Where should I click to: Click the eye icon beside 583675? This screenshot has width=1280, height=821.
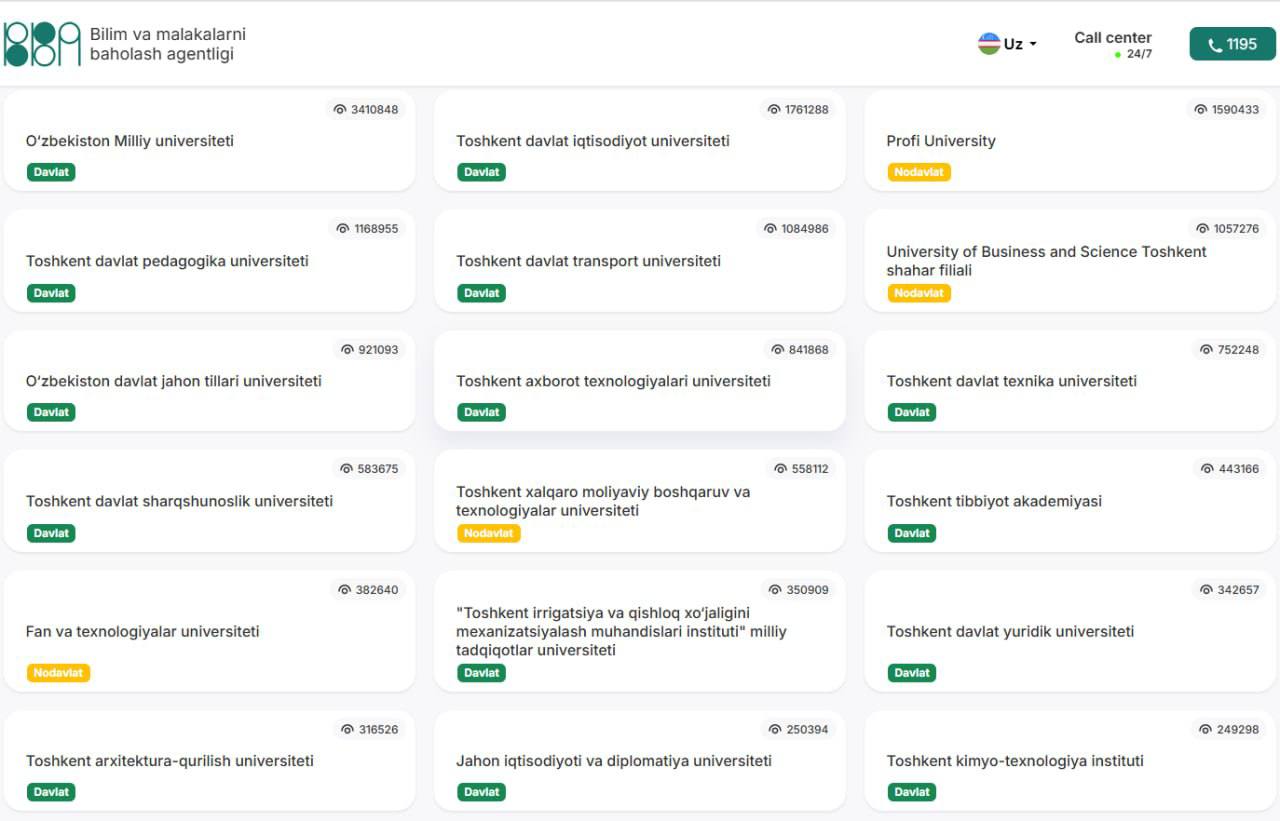347,469
